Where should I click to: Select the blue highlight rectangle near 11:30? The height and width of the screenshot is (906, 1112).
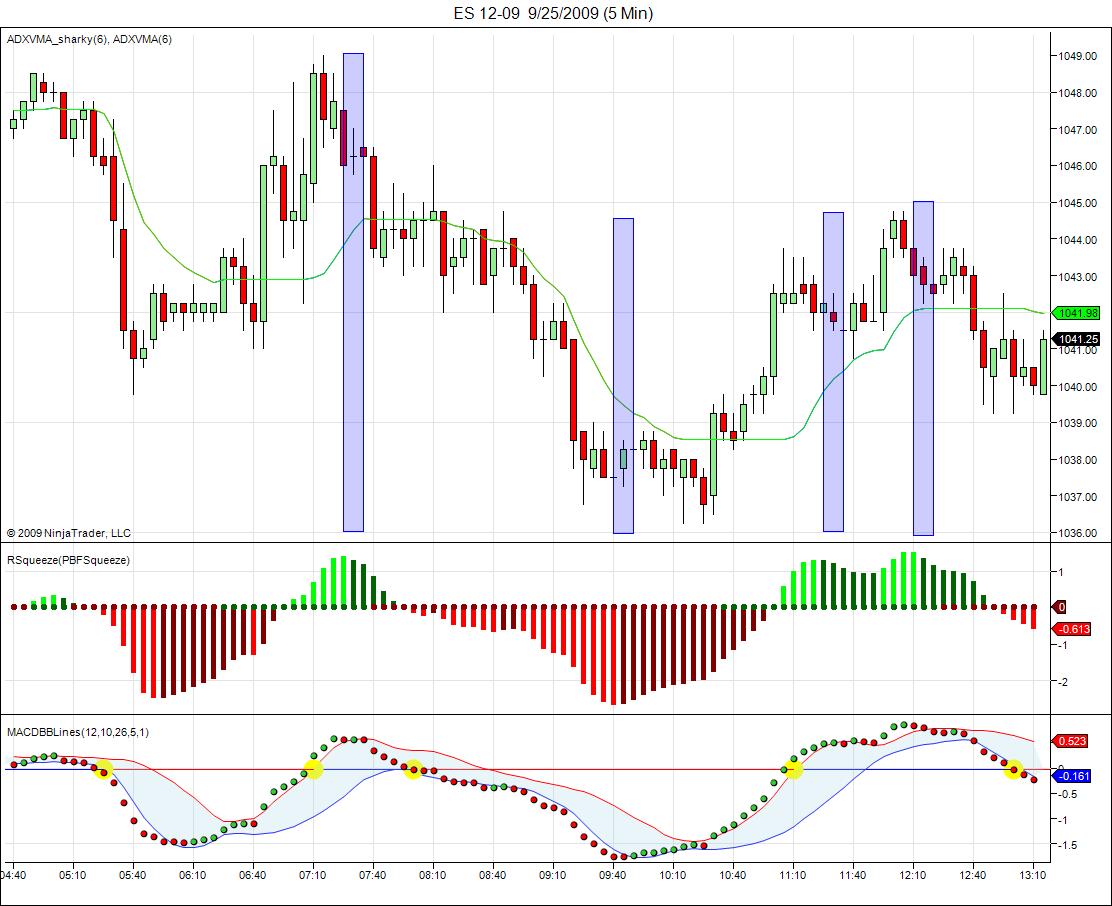(x=833, y=371)
